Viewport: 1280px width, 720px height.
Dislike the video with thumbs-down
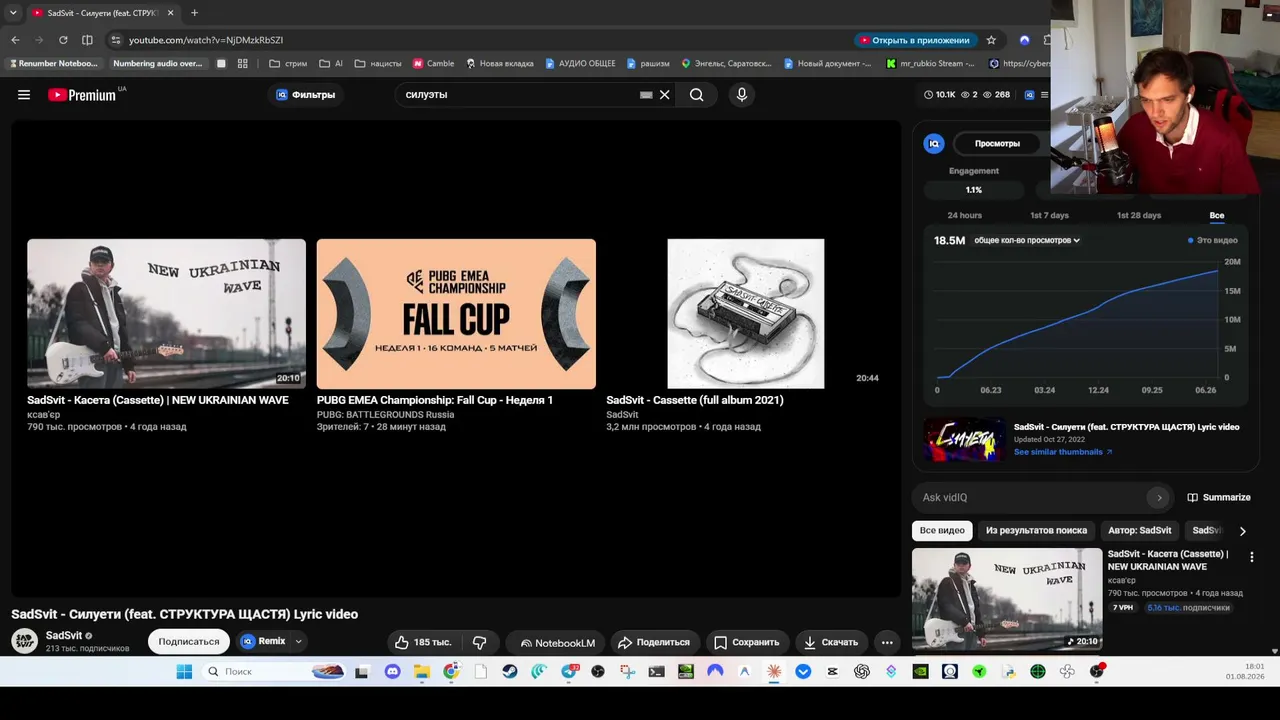point(480,642)
